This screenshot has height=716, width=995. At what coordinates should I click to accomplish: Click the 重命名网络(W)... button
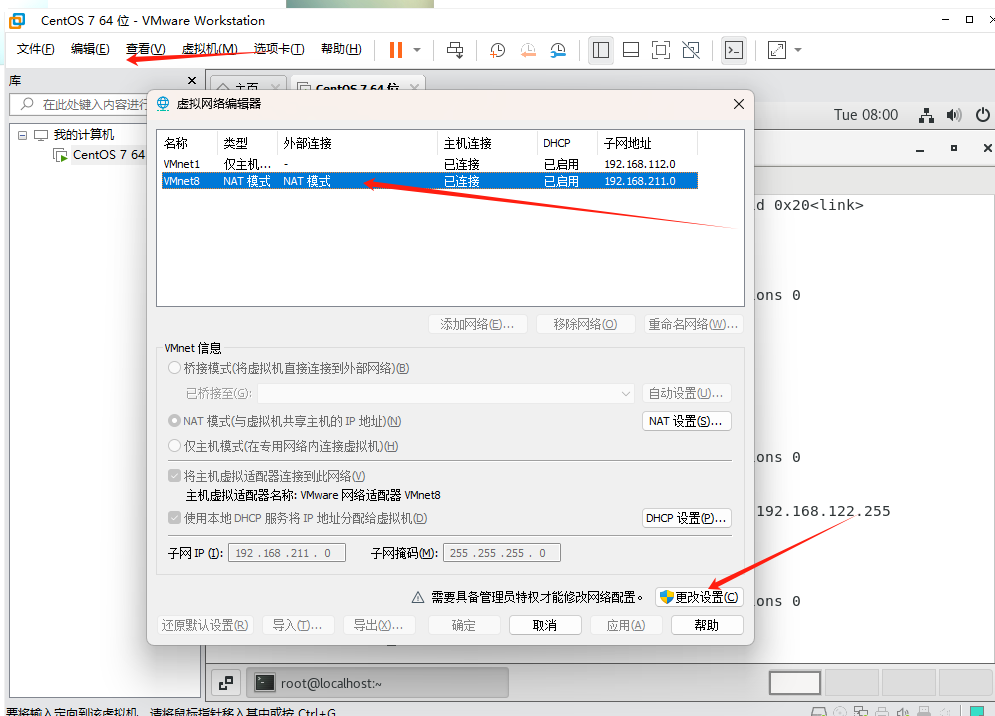(x=693, y=324)
